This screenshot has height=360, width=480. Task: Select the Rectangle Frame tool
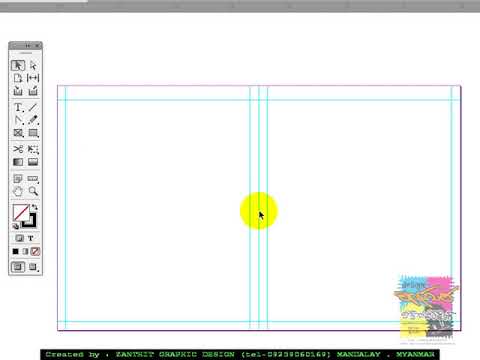[x=18, y=133]
